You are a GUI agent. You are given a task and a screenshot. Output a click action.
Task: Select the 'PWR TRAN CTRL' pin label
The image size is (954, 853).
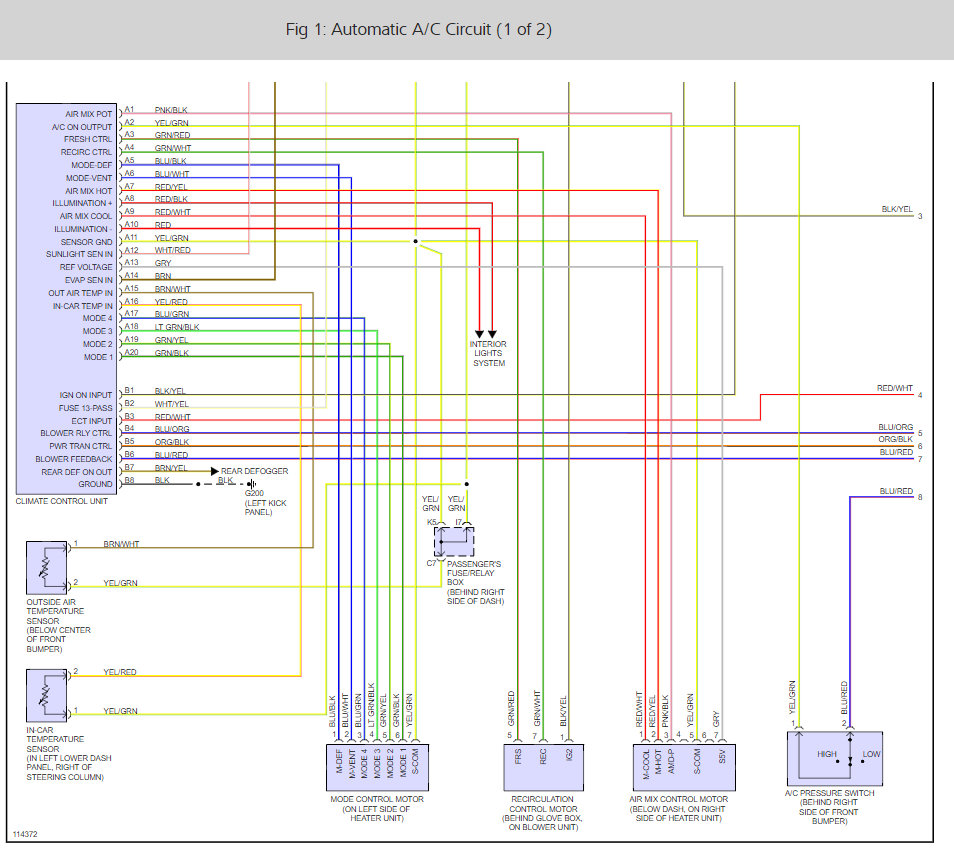tap(81, 446)
